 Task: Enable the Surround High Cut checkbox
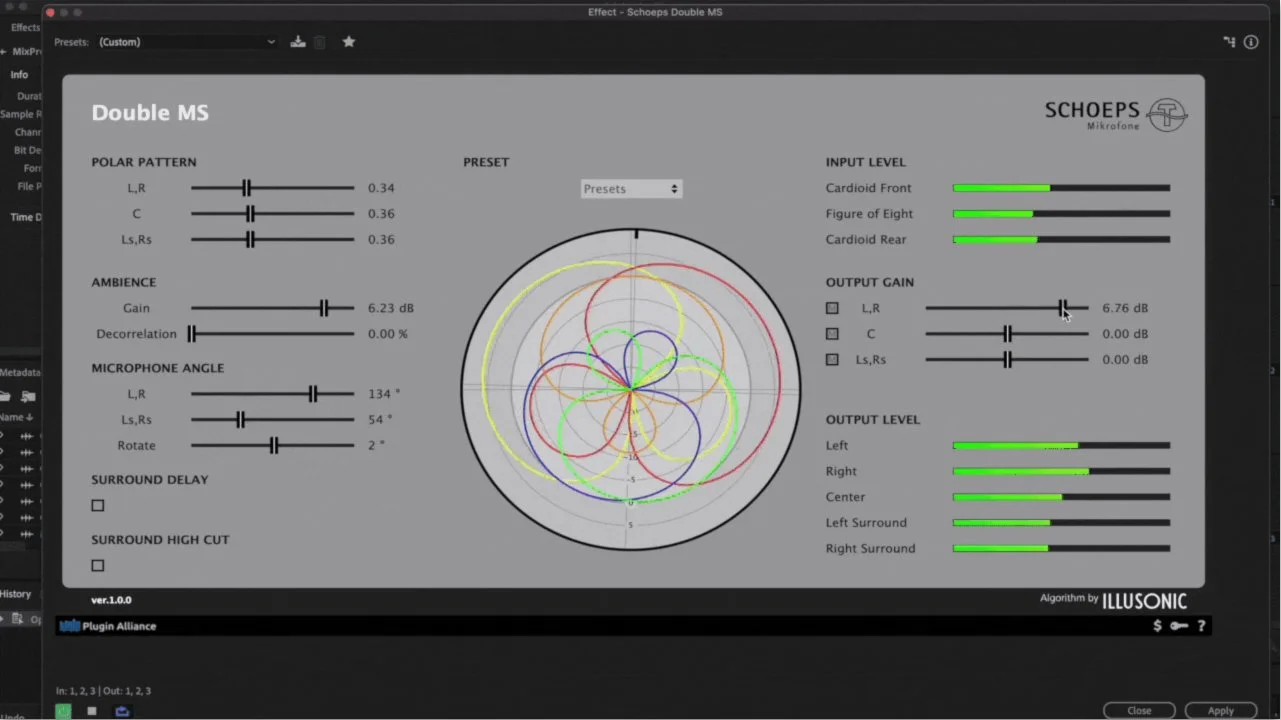click(97, 565)
